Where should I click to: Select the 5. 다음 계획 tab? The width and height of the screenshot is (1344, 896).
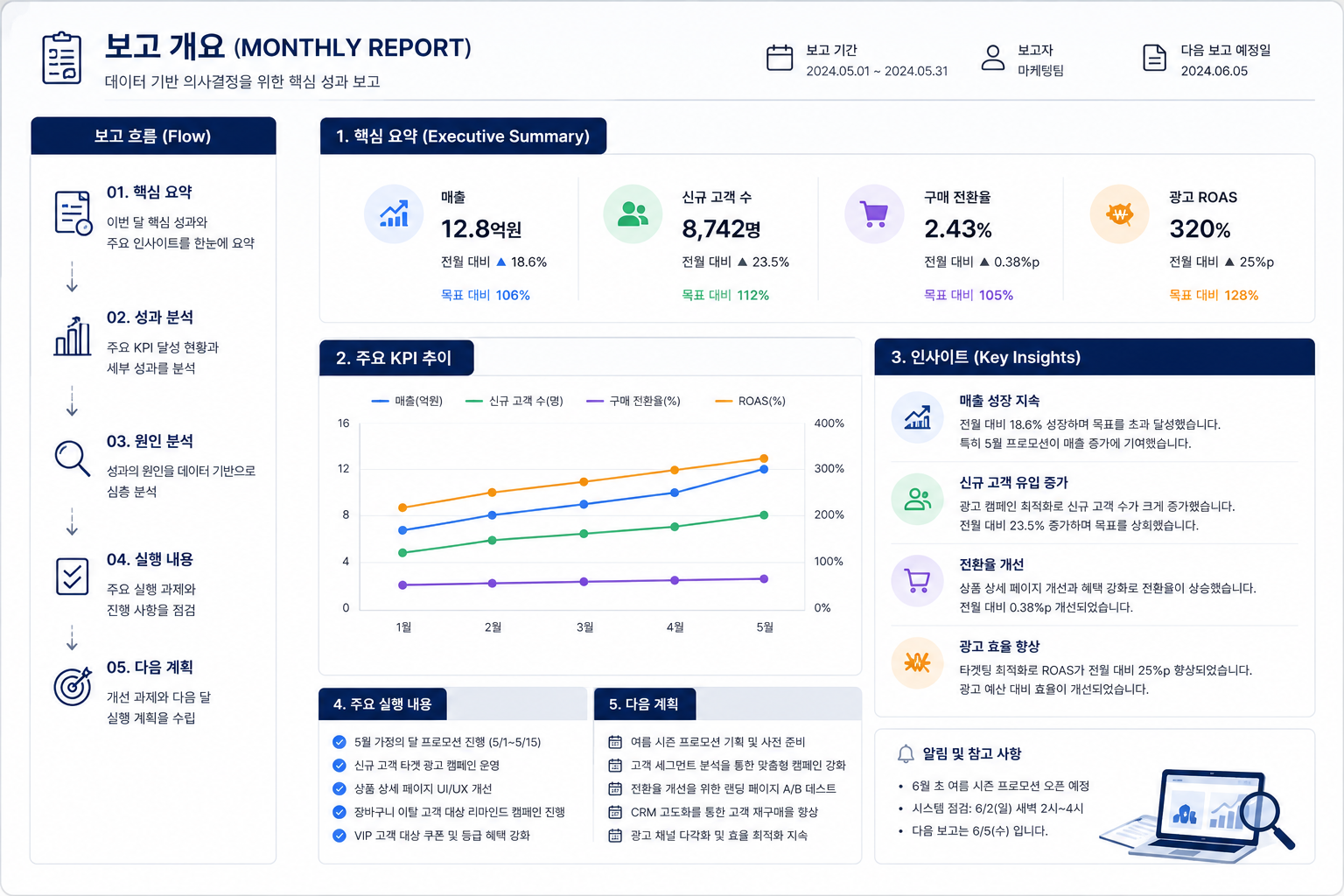coord(644,703)
